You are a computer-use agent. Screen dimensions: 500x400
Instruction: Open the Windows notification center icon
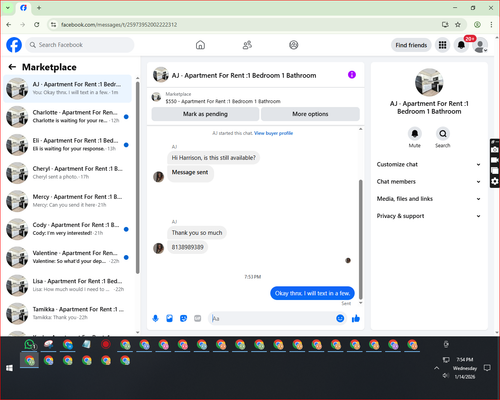coord(487,368)
